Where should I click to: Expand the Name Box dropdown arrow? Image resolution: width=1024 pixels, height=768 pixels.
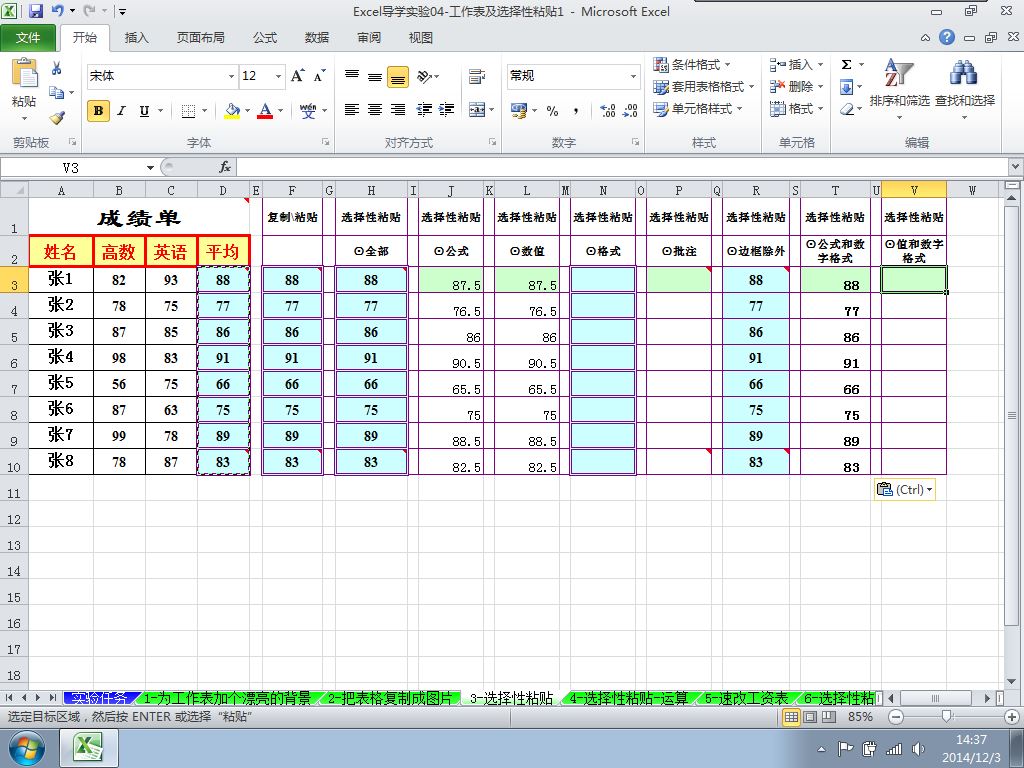pyautogui.click(x=150, y=168)
